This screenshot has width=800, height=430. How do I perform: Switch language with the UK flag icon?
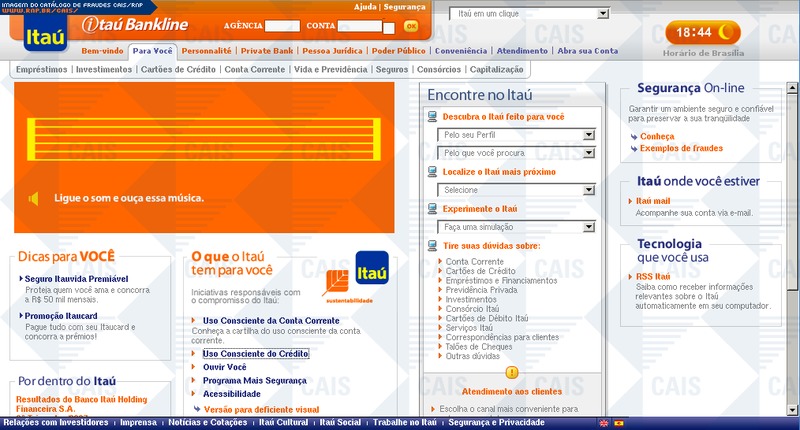pos(603,424)
